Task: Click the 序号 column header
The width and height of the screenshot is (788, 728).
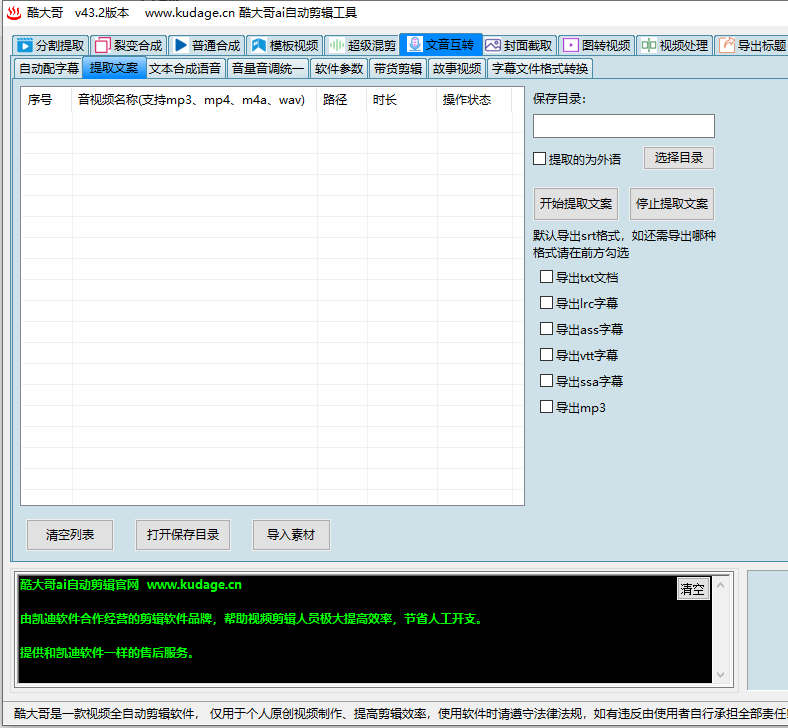Action: click(x=47, y=100)
